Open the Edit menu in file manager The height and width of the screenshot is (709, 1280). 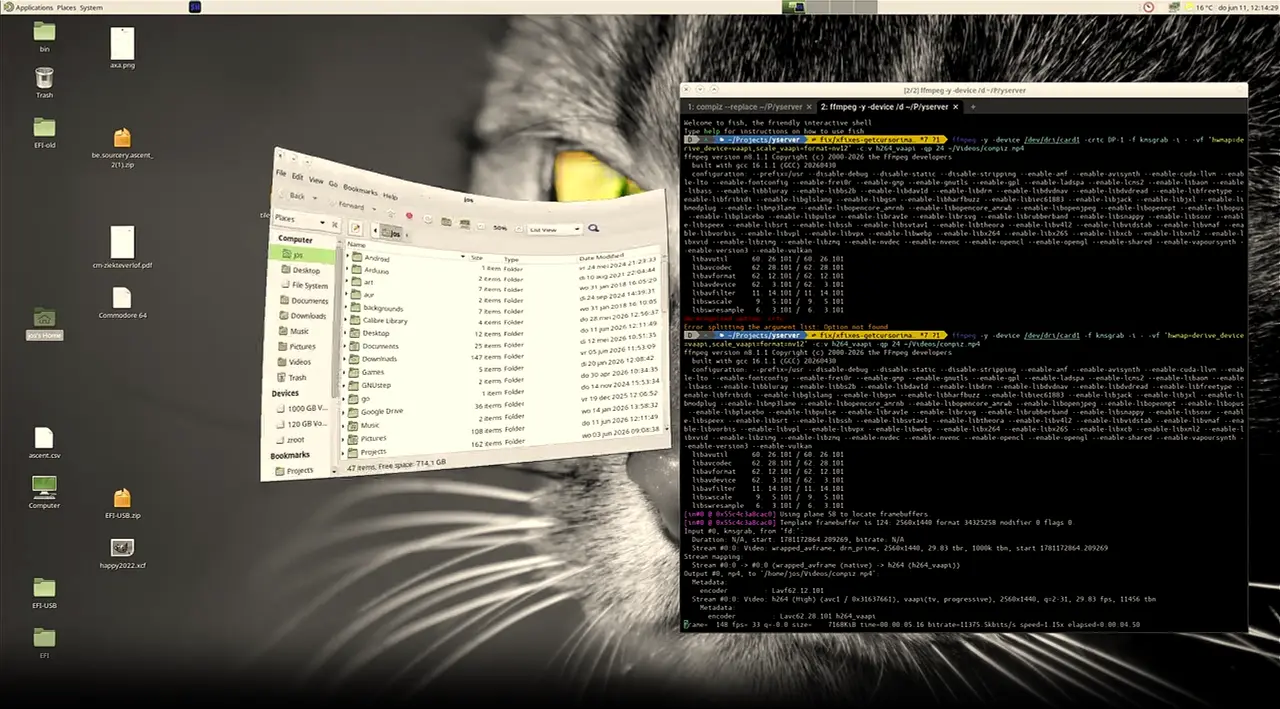pos(297,176)
